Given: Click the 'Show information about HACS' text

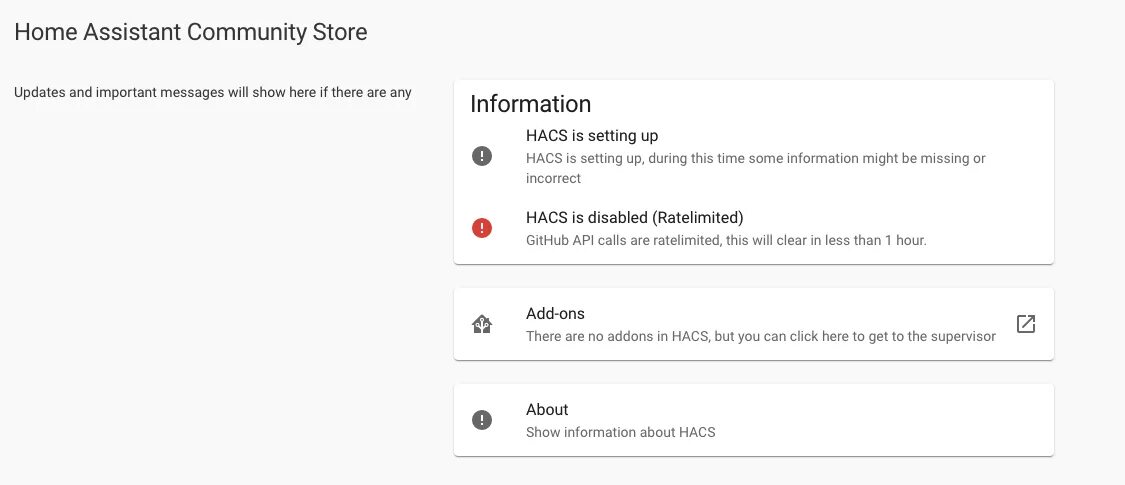Looking at the screenshot, I should pos(620,433).
